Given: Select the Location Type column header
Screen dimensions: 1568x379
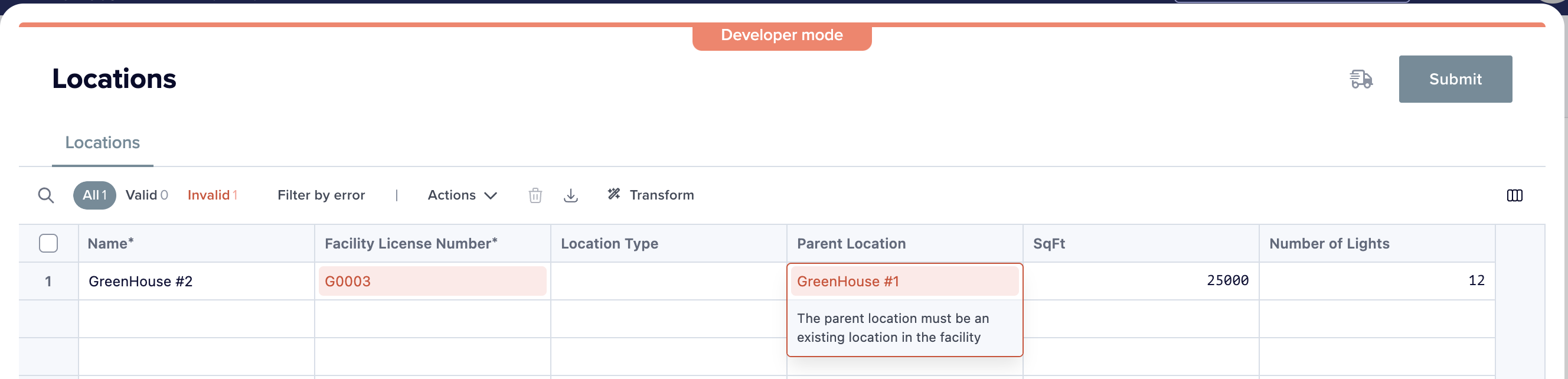Looking at the screenshot, I should coord(669,243).
